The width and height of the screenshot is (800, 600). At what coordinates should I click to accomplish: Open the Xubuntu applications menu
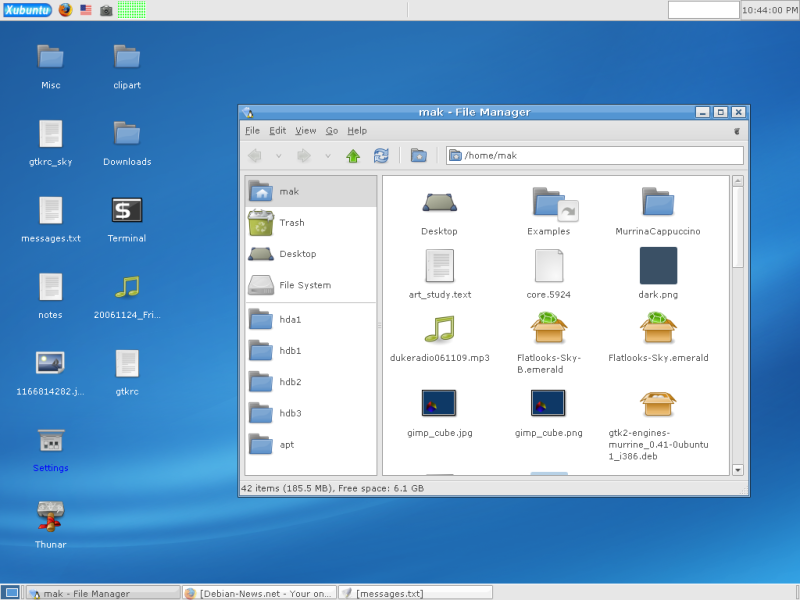click(27, 10)
